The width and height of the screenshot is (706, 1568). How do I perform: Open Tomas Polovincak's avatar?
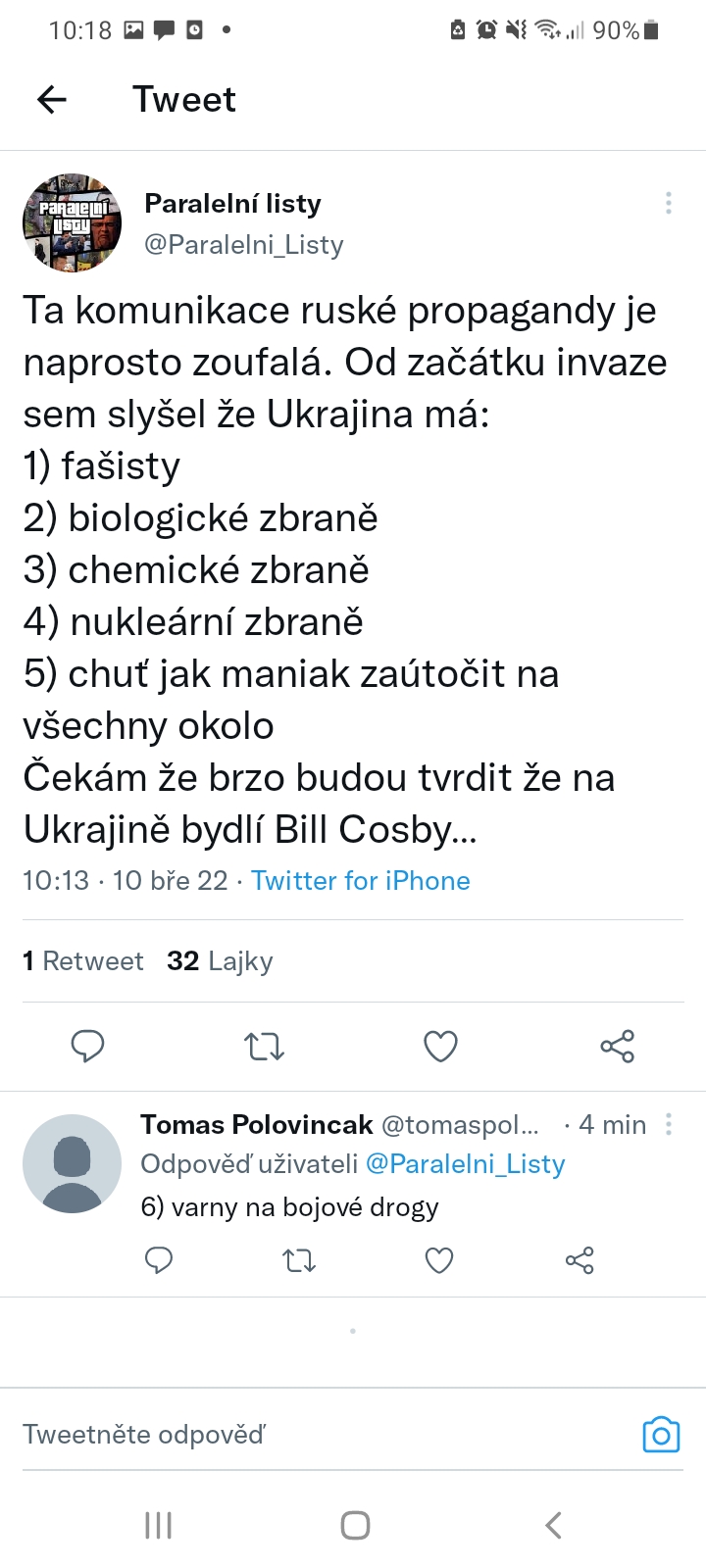click(x=72, y=1163)
